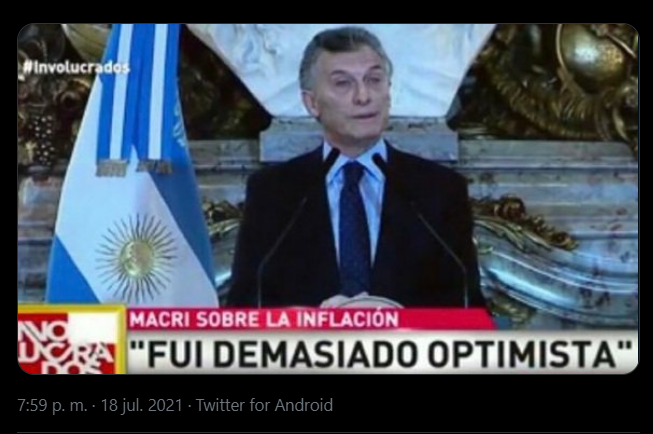Click the "FUI DEMASIADO OPTIMISTA" headline banner
The width and height of the screenshot is (653, 434).
click(381, 353)
